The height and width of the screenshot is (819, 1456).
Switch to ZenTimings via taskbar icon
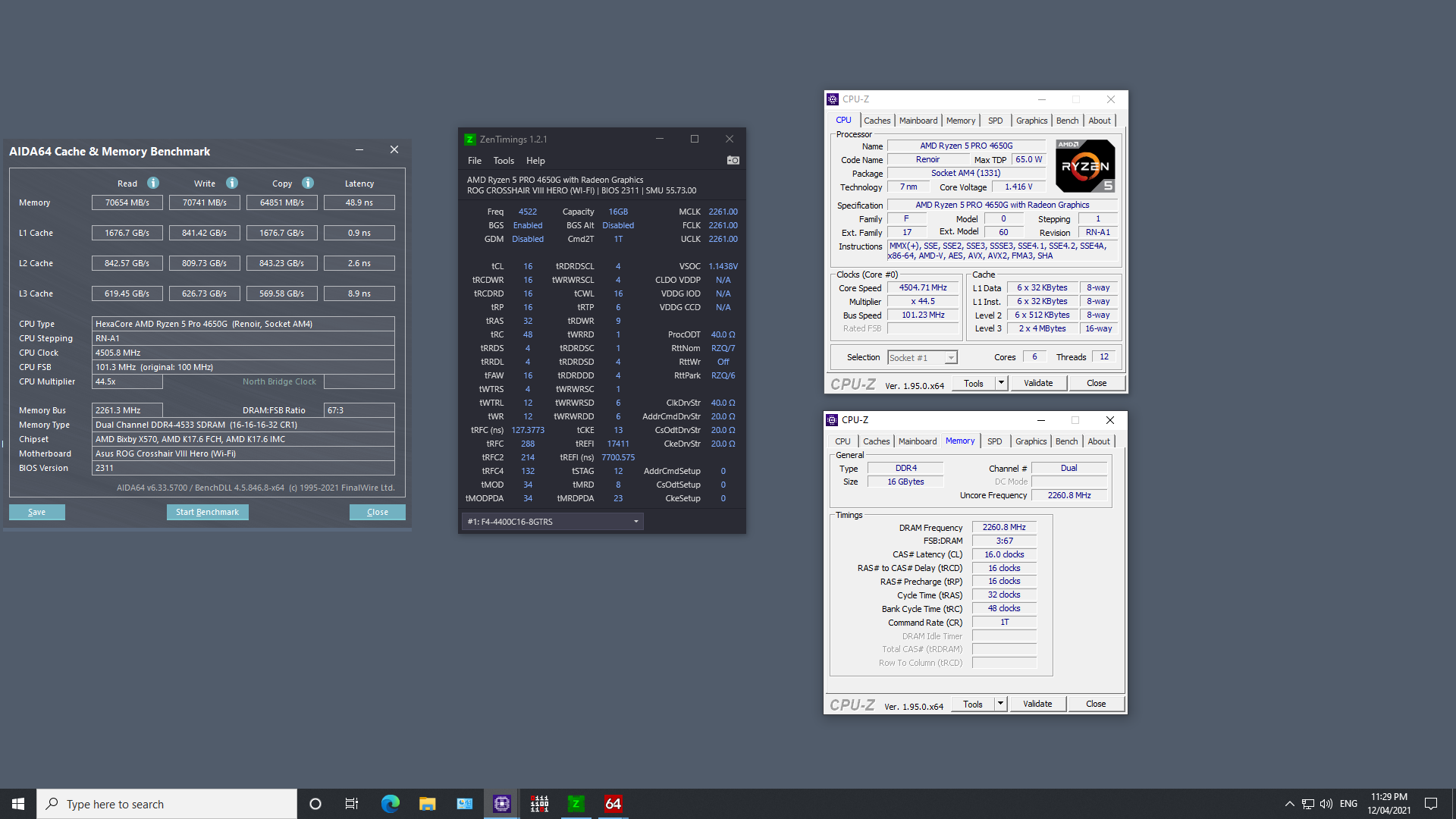tap(576, 804)
